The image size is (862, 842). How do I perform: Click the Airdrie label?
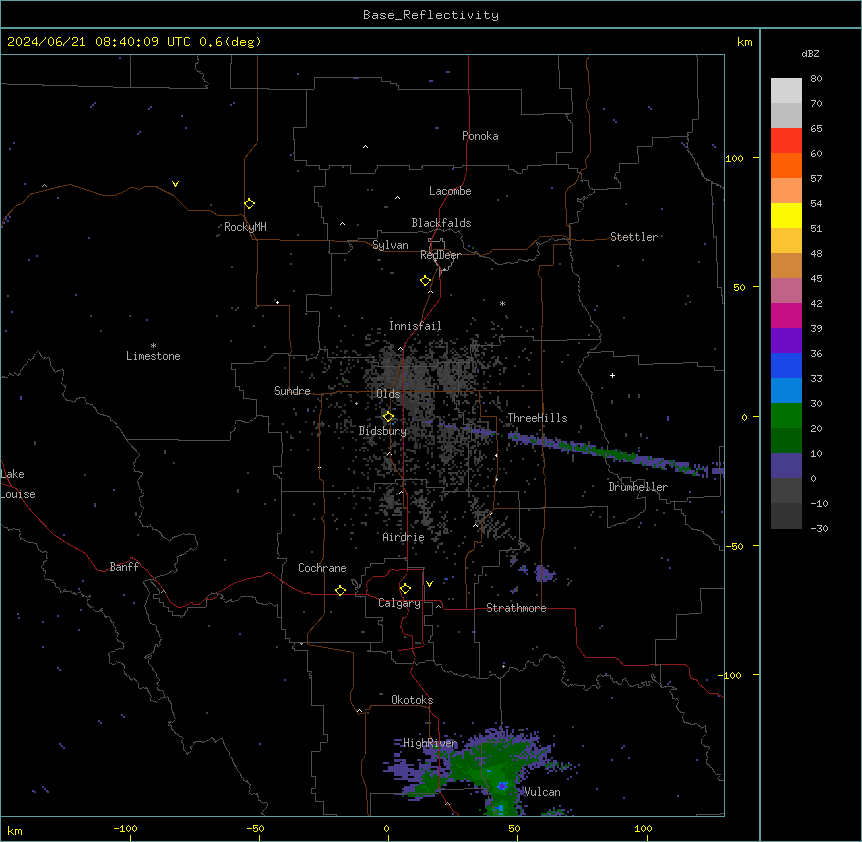pyautogui.click(x=404, y=538)
